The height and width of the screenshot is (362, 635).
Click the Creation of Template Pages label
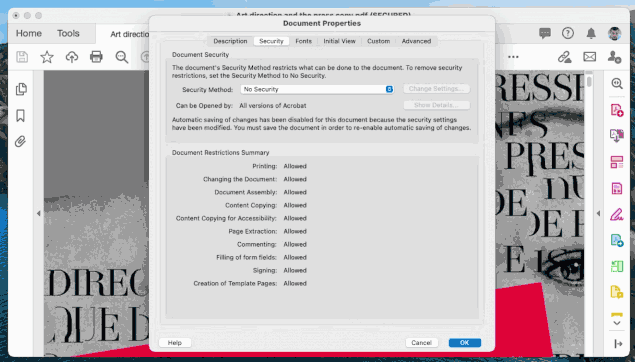(235, 283)
